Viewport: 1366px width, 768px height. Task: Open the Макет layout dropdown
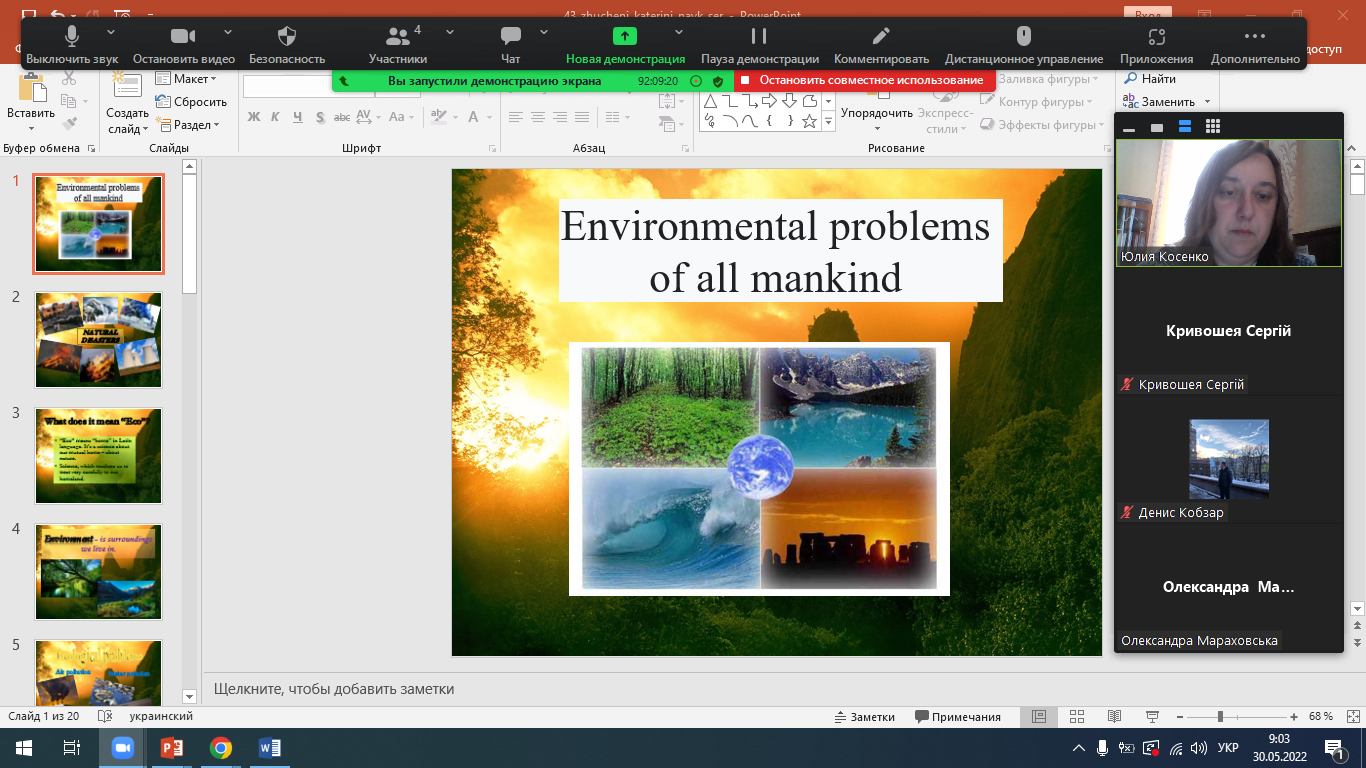pyautogui.click(x=187, y=79)
